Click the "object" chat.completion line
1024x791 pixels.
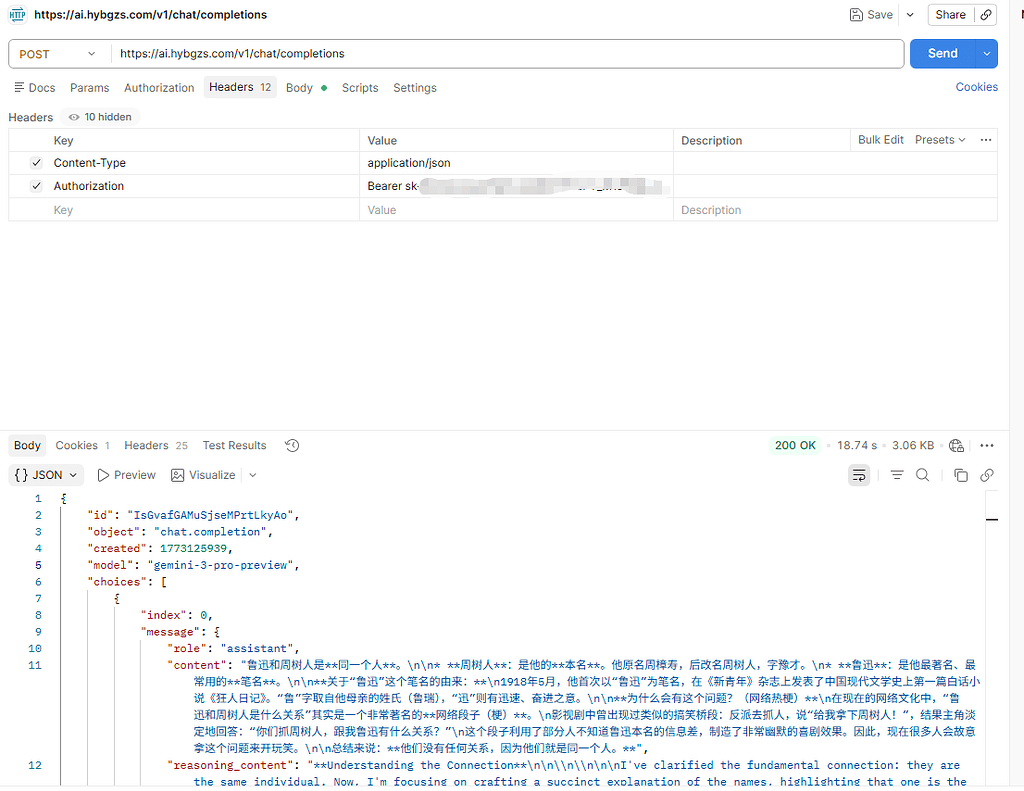tap(180, 532)
